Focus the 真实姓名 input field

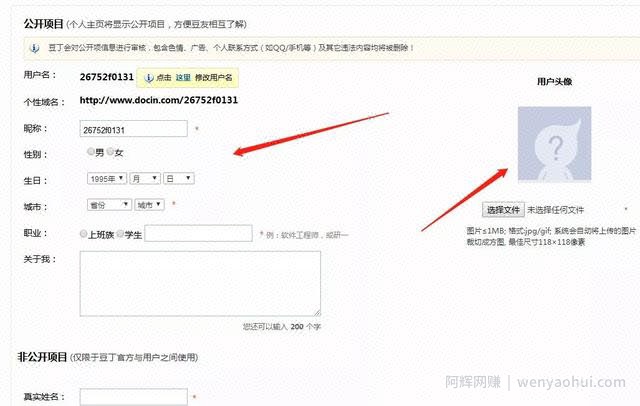[133, 397]
